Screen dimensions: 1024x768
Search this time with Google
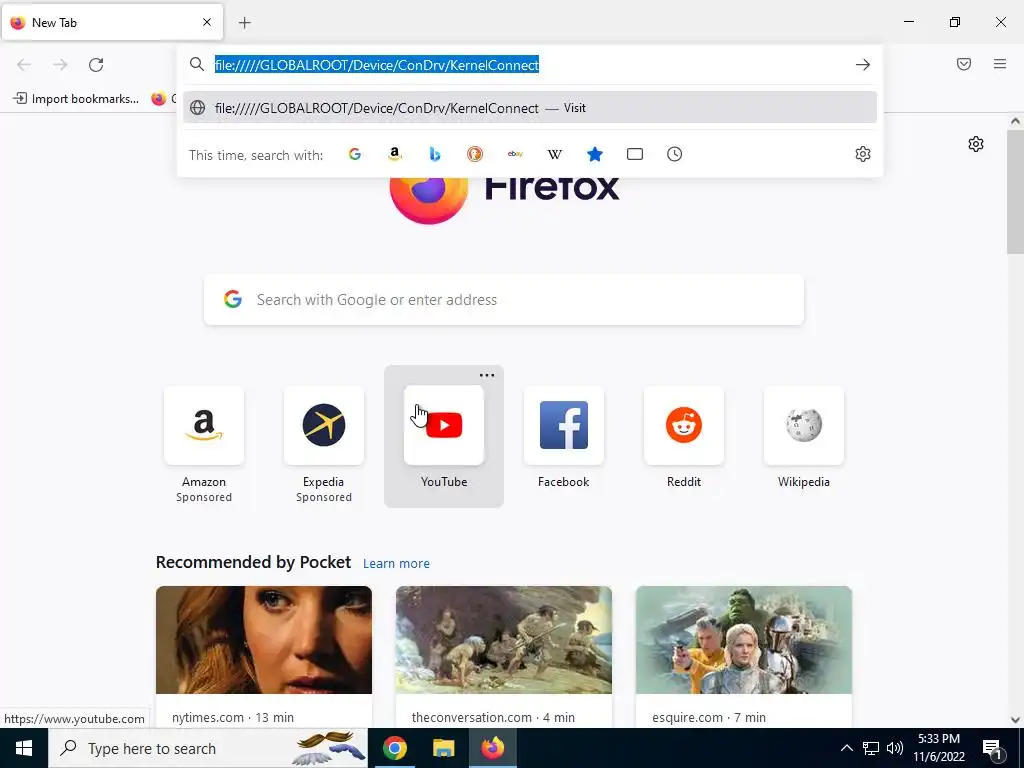(x=355, y=154)
